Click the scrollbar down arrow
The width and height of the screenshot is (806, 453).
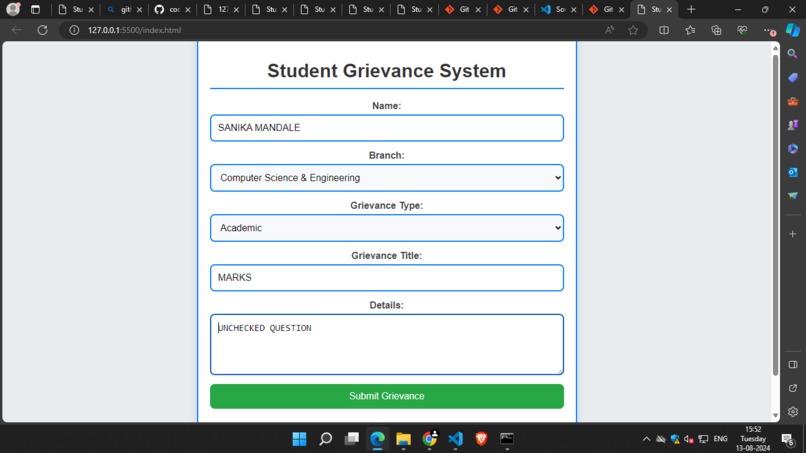(775, 415)
